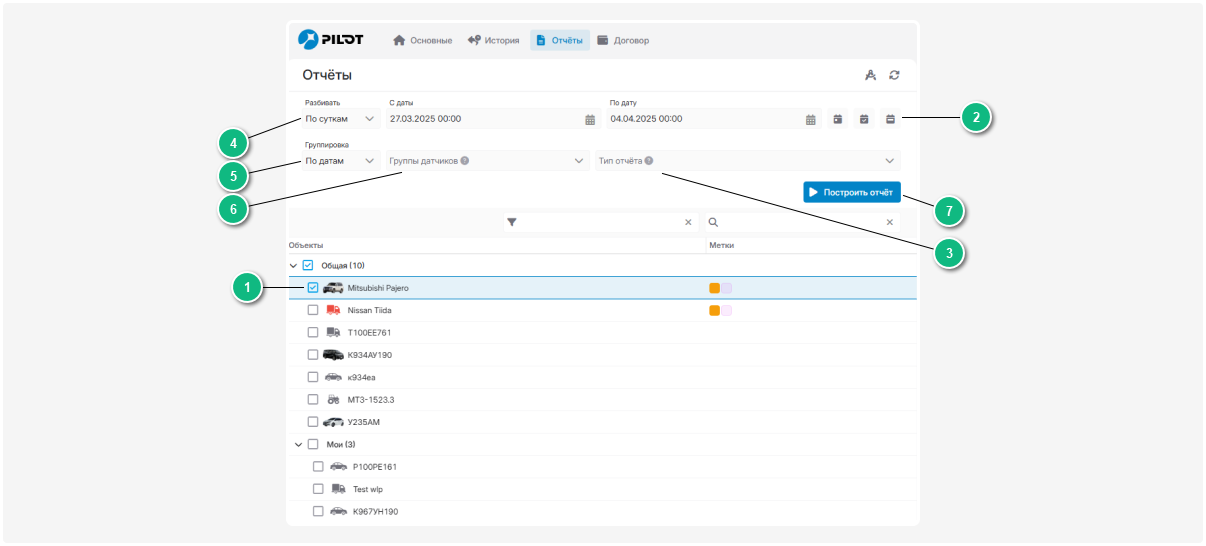Click the help icon next to Тип отчёта
This screenshot has width=1206, height=546.
tap(649, 160)
